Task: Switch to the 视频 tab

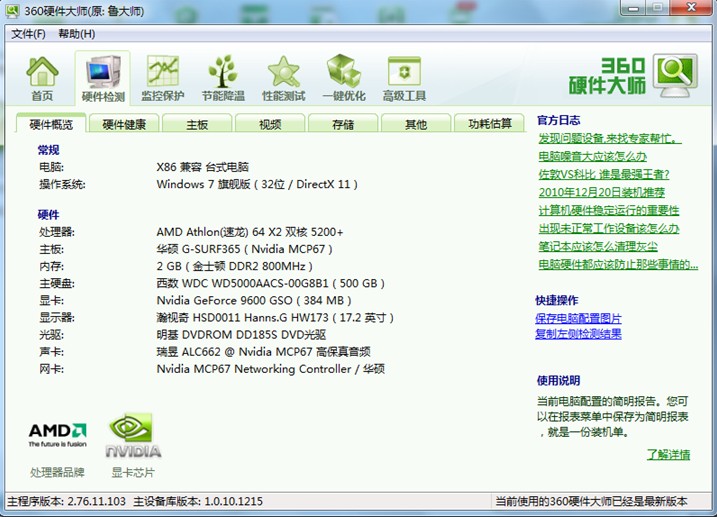Action: 270,124
